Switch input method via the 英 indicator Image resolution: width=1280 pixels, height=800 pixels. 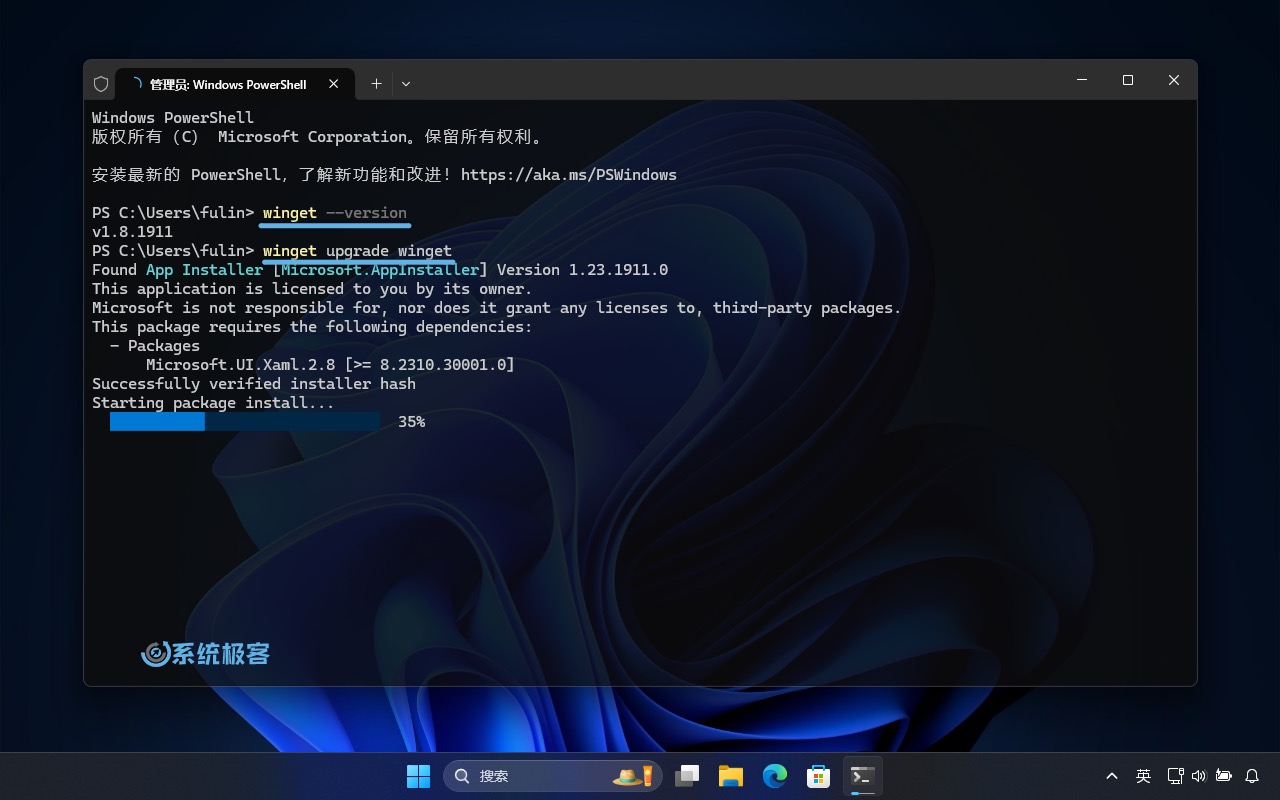click(1143, 776)
